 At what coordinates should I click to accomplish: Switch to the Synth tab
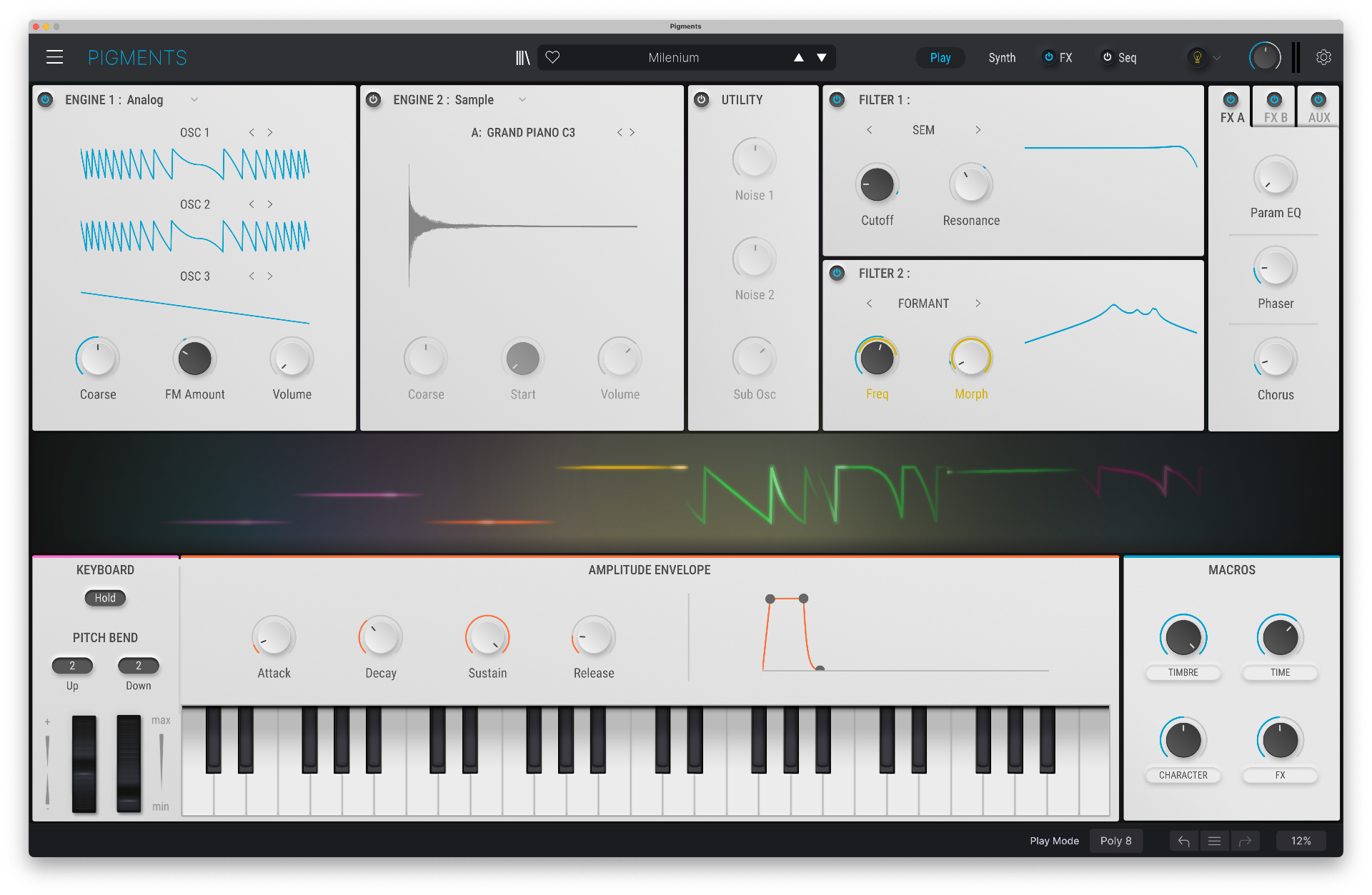tap(1001, 58)
